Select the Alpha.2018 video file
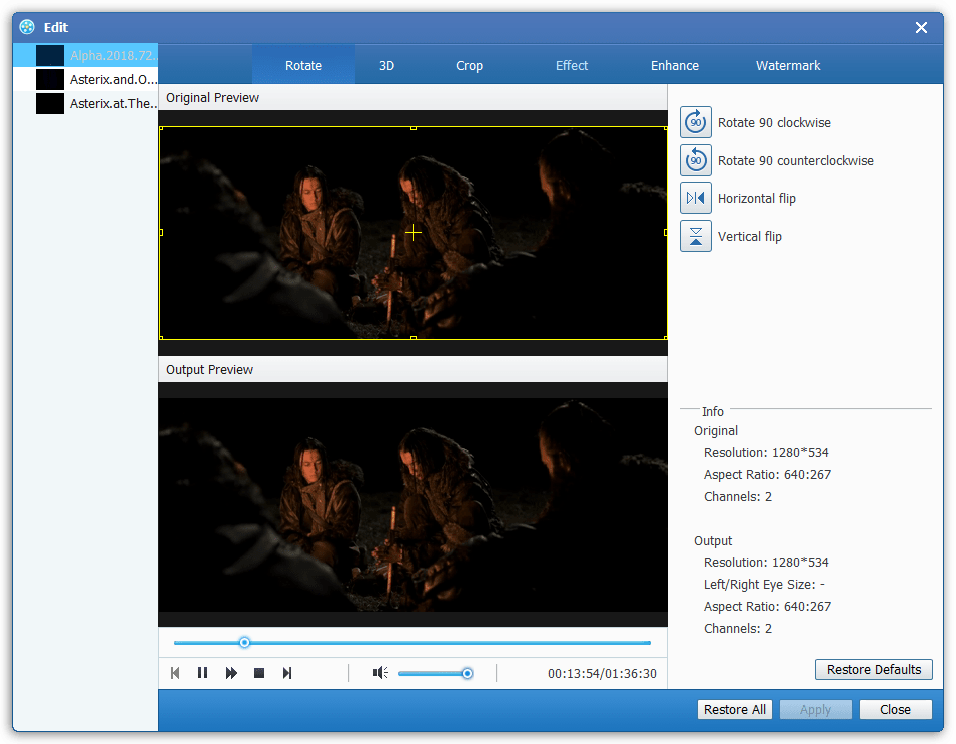Screen dimensions: 956x744 [85, 55]
